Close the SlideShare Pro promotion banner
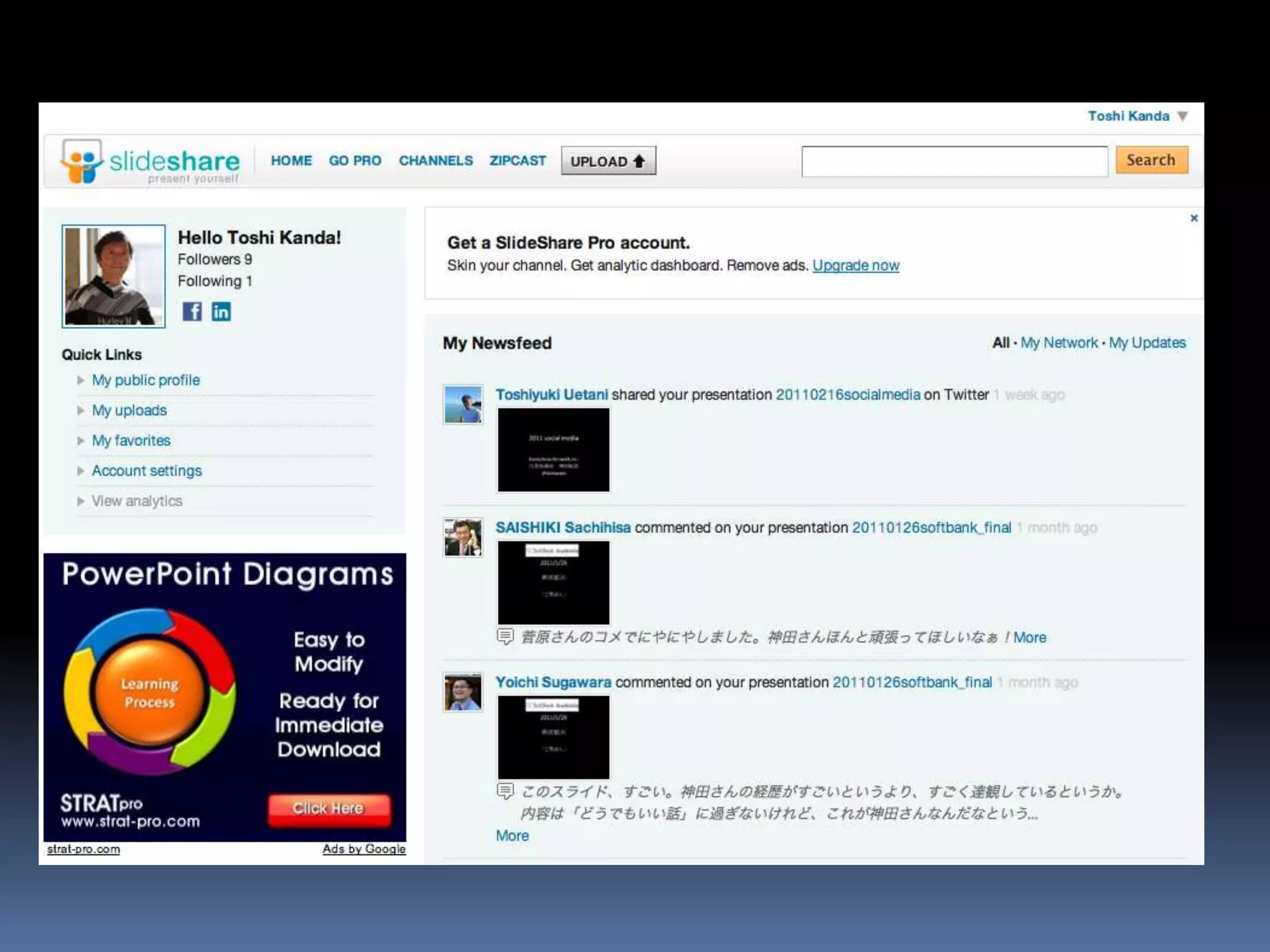Screen dimensions: 1270x952 pos(1194,218)
